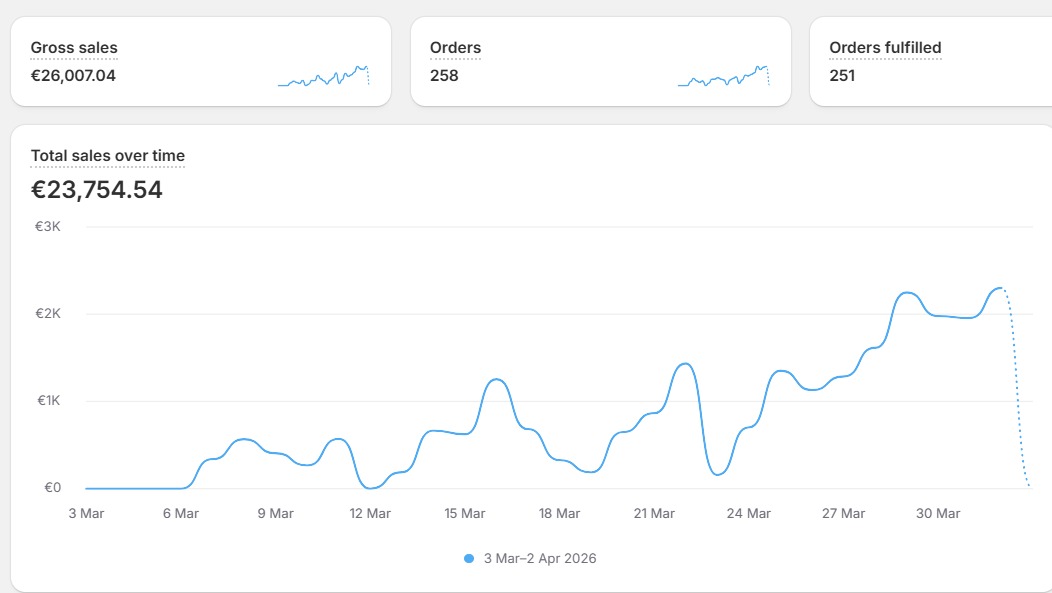The image size is (1052, 593).
Task: Open the Gross sales metric title
Action: (x=74, y=48)
